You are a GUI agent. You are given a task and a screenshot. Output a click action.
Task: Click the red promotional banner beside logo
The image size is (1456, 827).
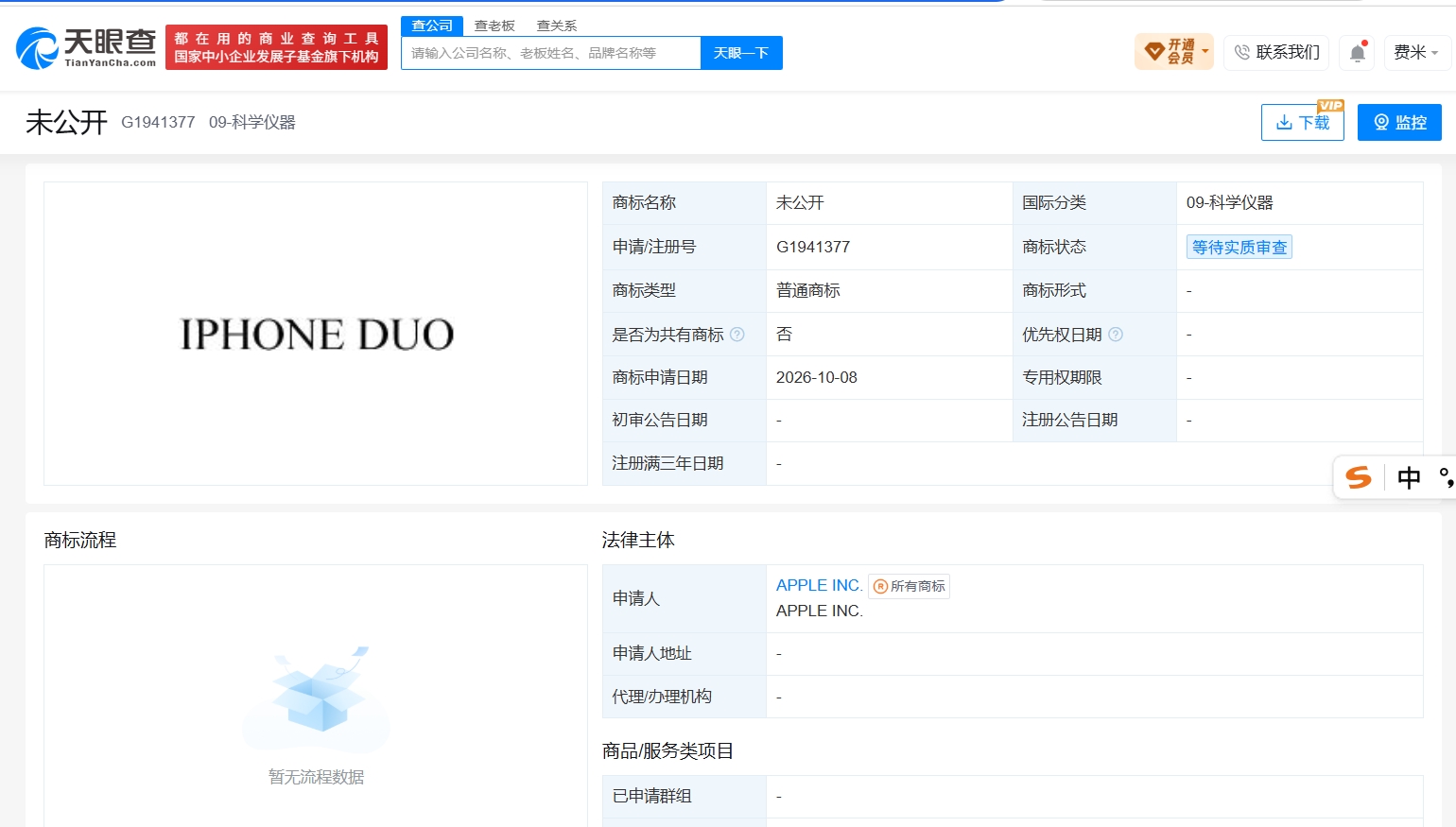point(276,47)
